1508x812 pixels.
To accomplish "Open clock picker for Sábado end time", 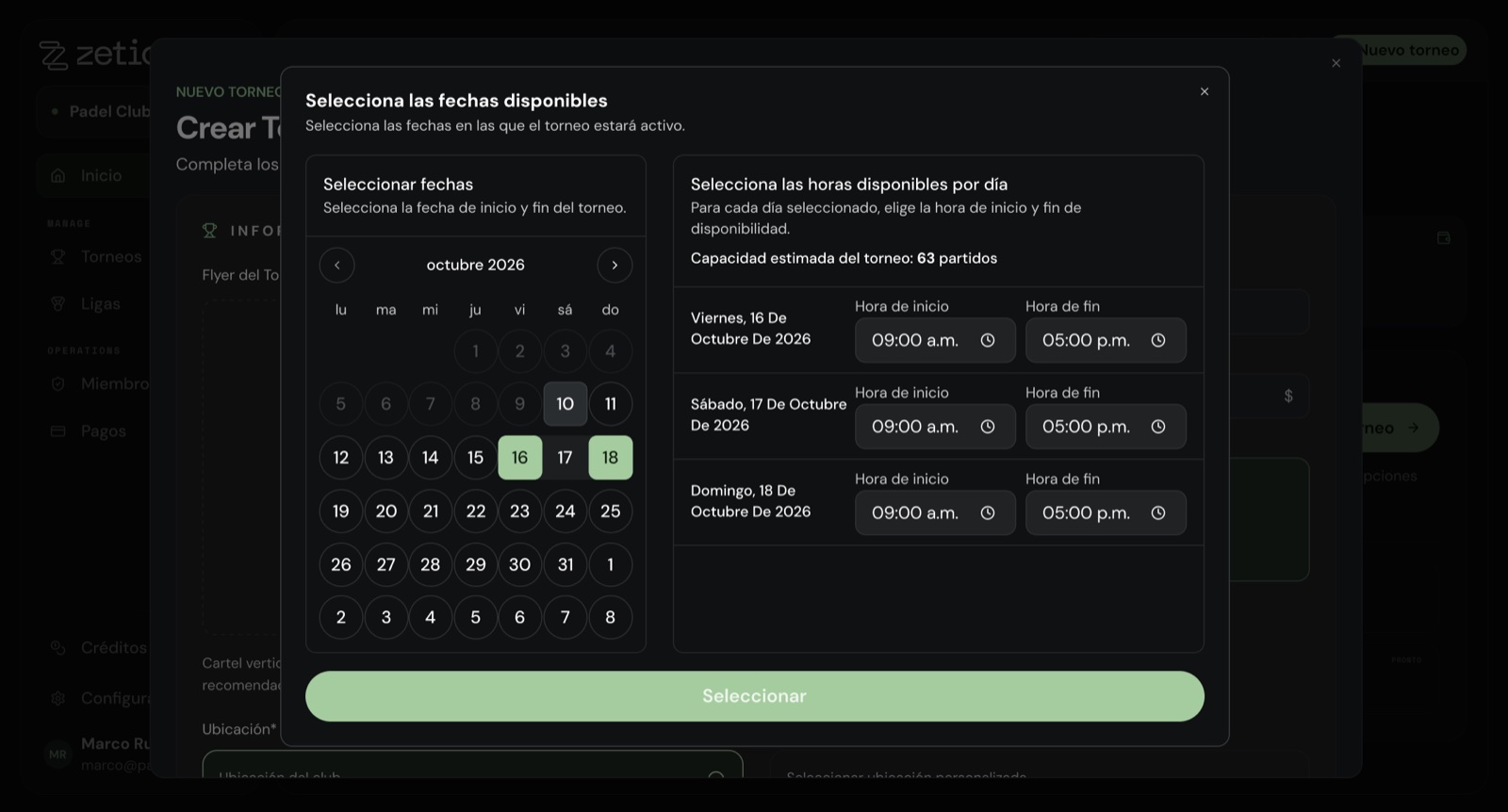I will [1158, 427].
